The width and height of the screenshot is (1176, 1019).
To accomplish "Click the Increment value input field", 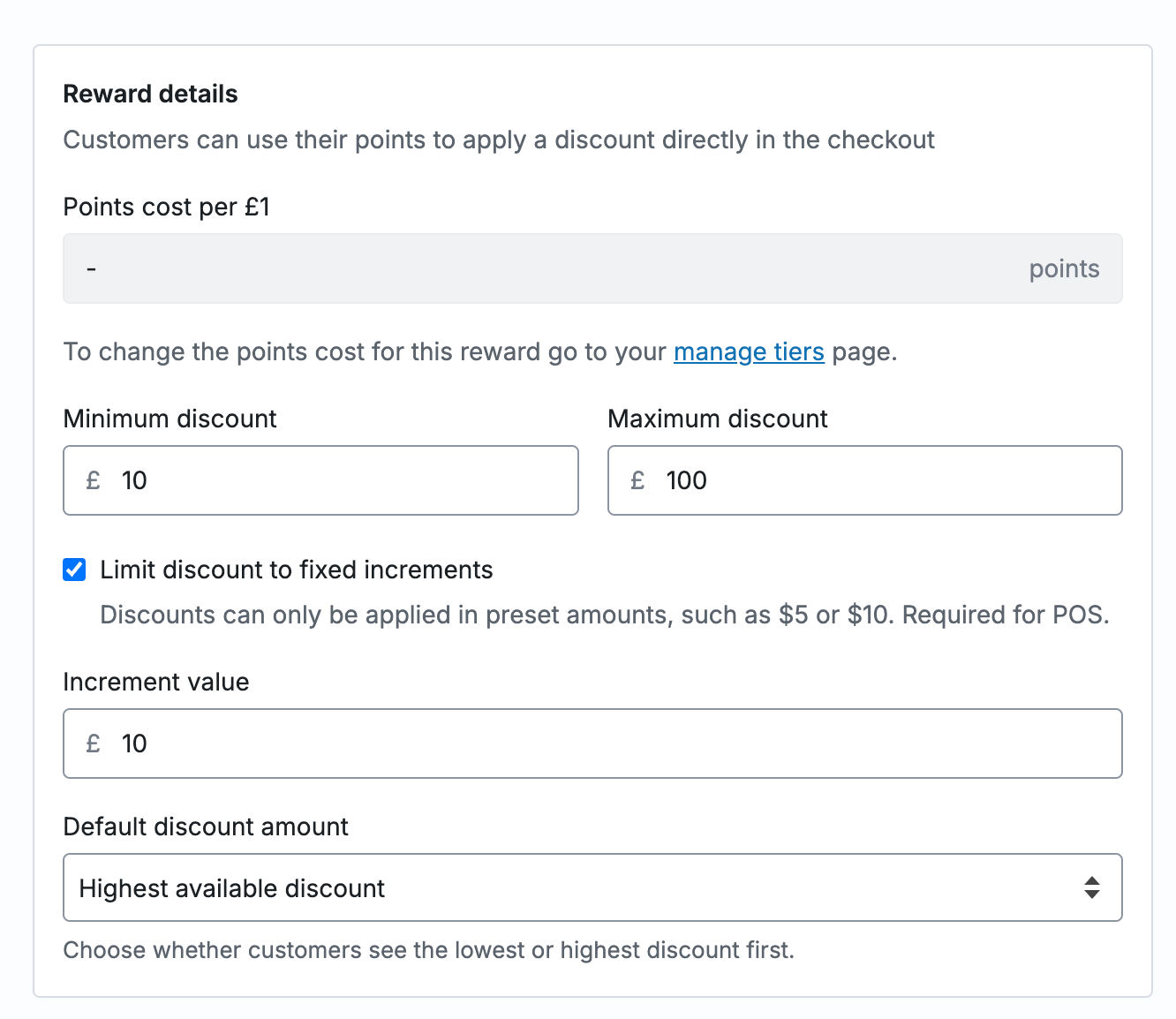I will pos(592,743).
